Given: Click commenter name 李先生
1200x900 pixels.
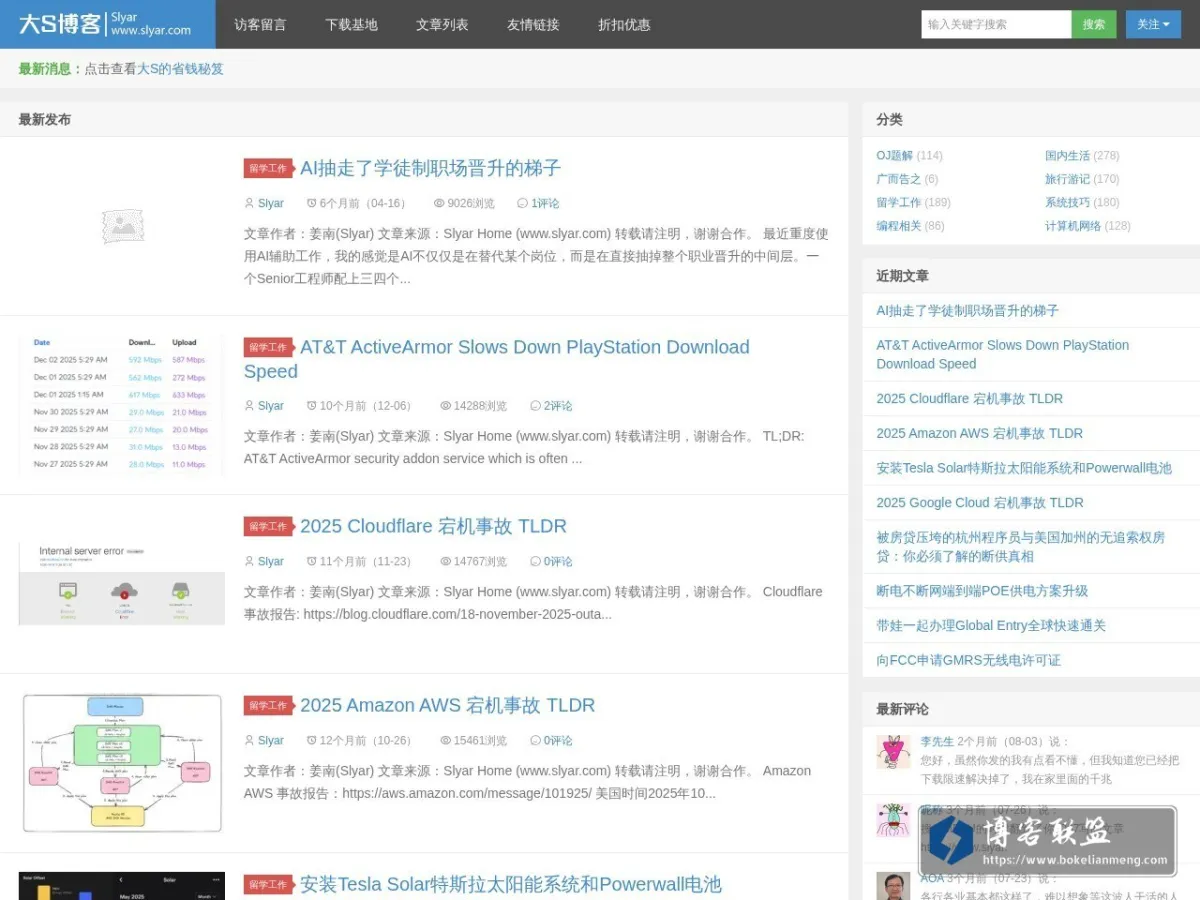Looking at the screenshot, I should (937, 741).
